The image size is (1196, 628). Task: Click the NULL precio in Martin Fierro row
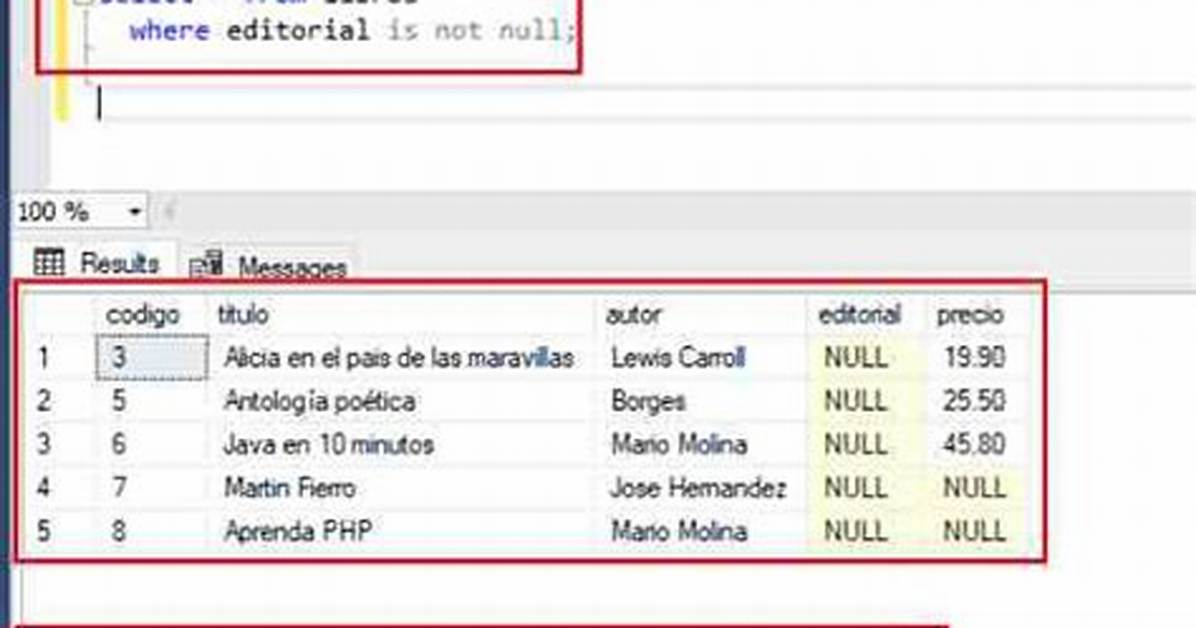975,488
